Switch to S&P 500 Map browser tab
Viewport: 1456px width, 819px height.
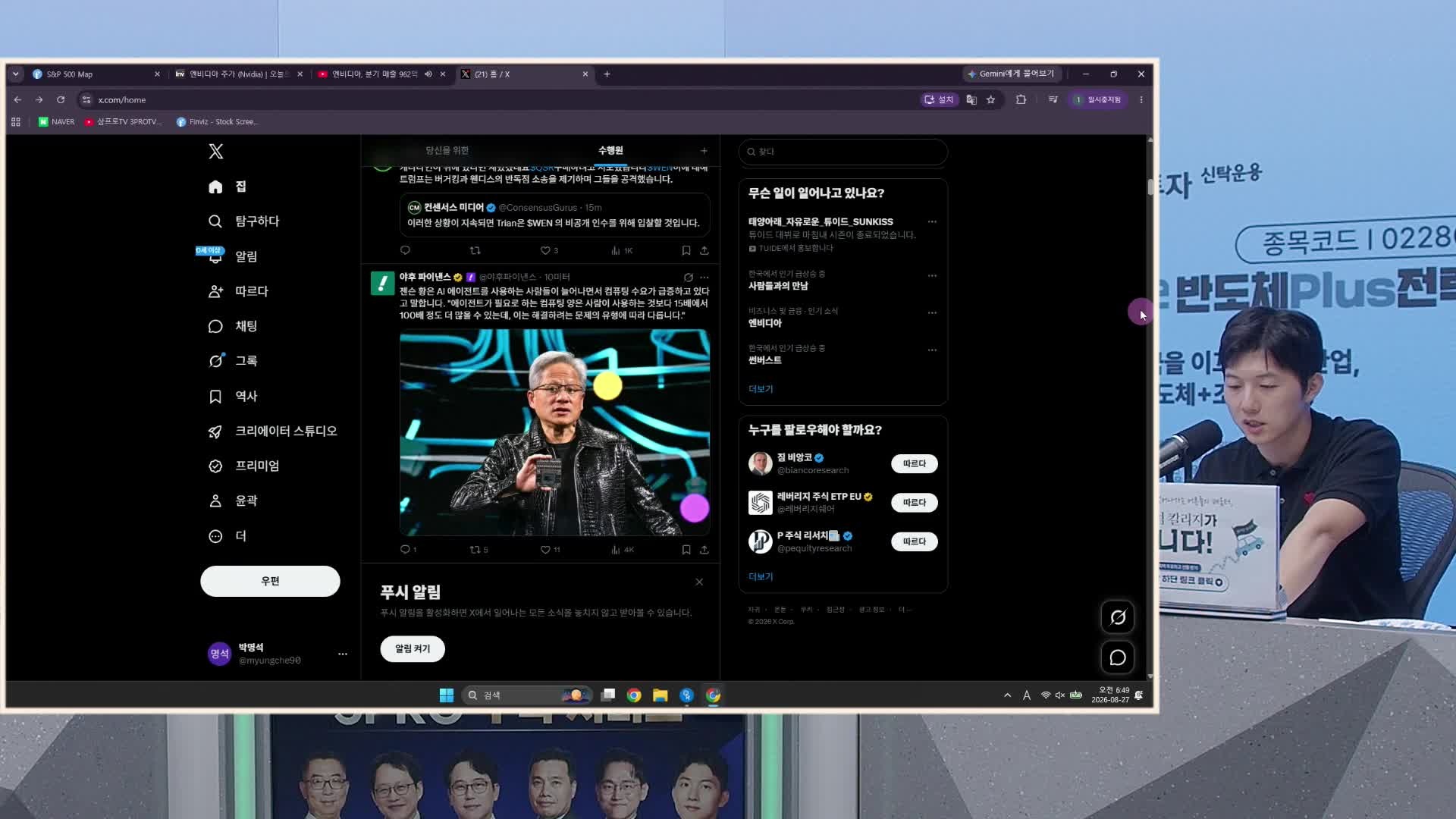point(95,74)
